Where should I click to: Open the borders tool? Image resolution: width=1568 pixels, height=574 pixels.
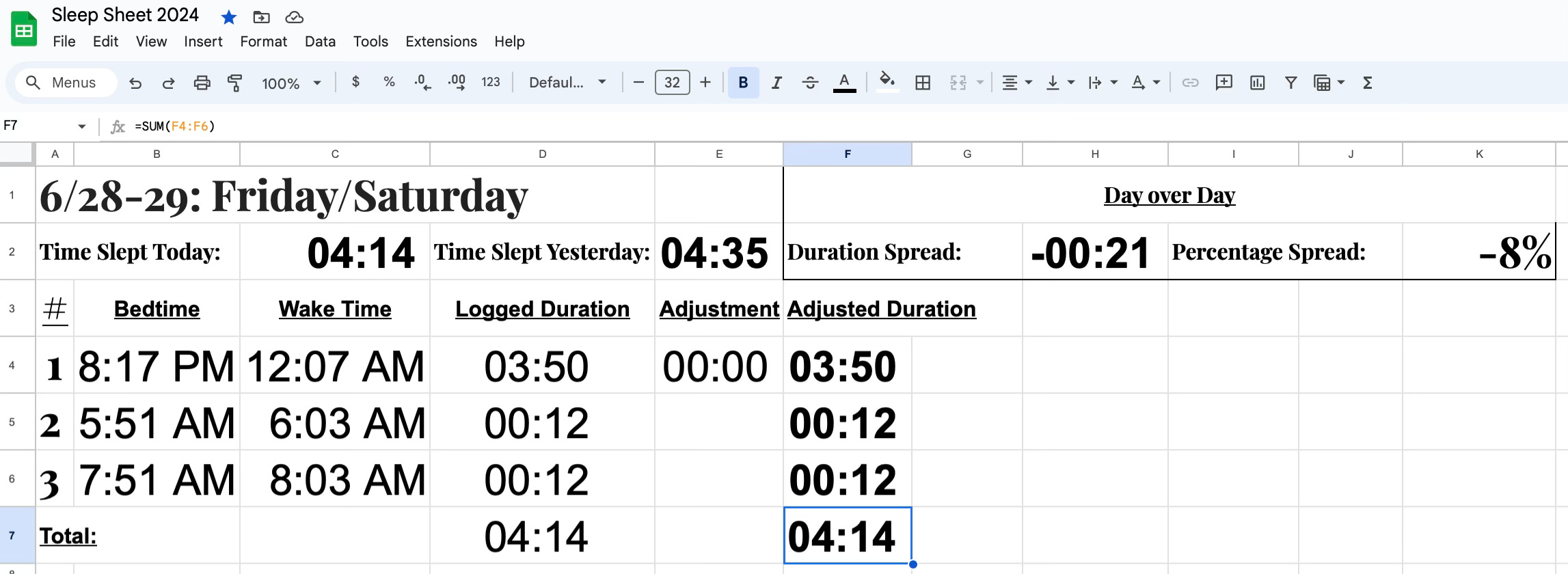(x=923, y=83)
